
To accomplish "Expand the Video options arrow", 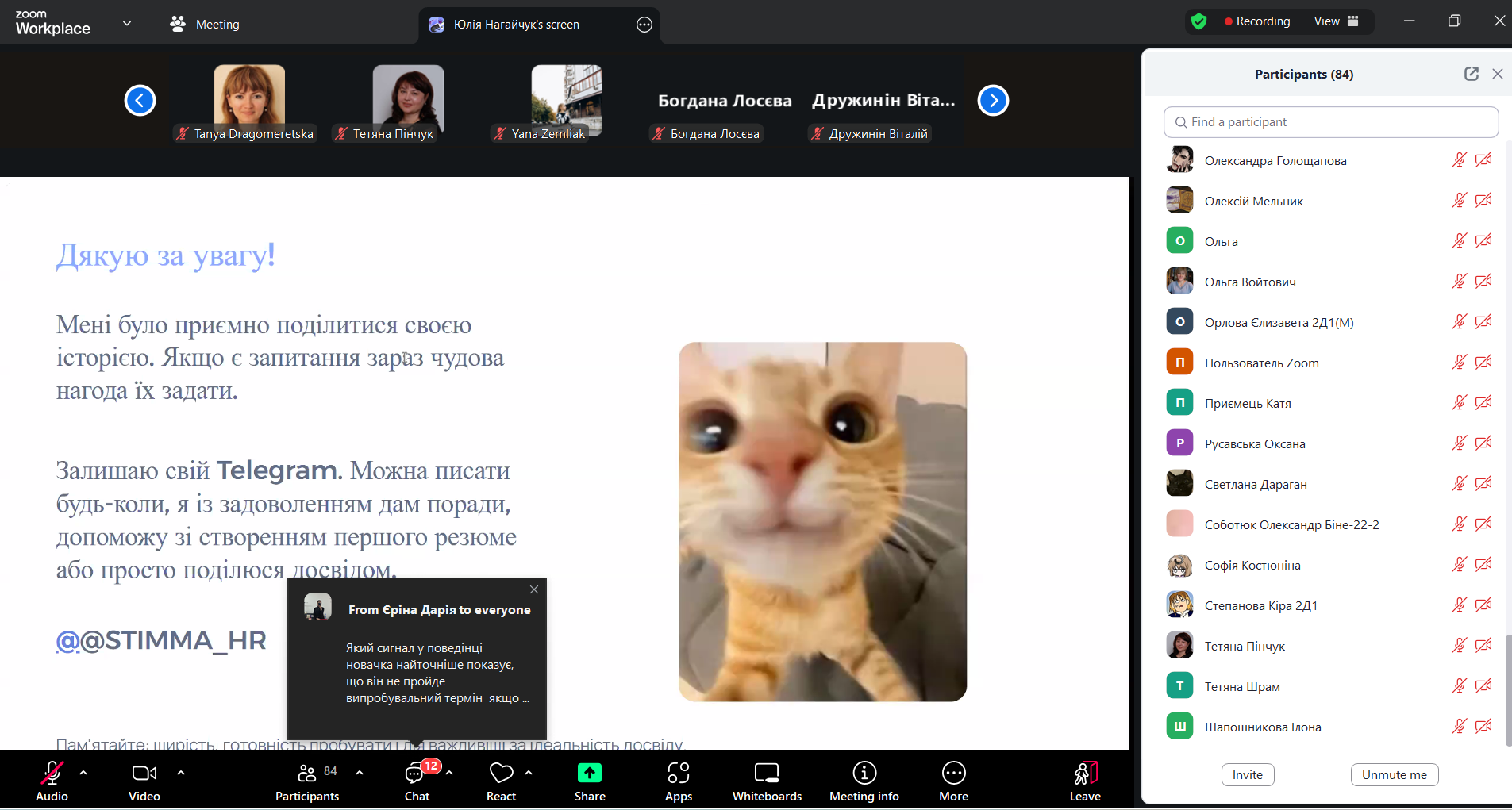I will point(181,772).
